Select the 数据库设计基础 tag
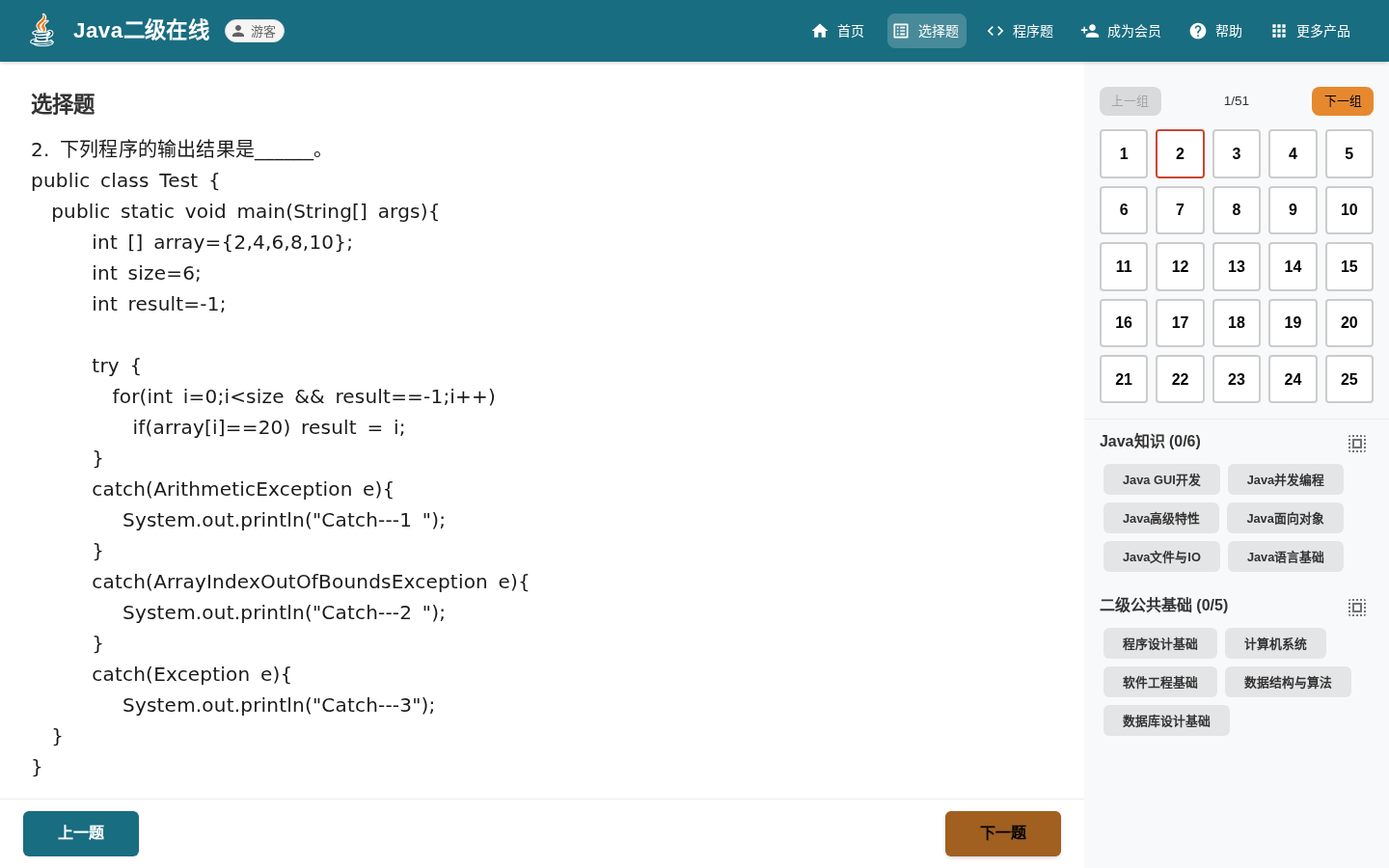The width and height of the screenshot is (1389, 868). pyautogui.click(x=1166, y=720)
